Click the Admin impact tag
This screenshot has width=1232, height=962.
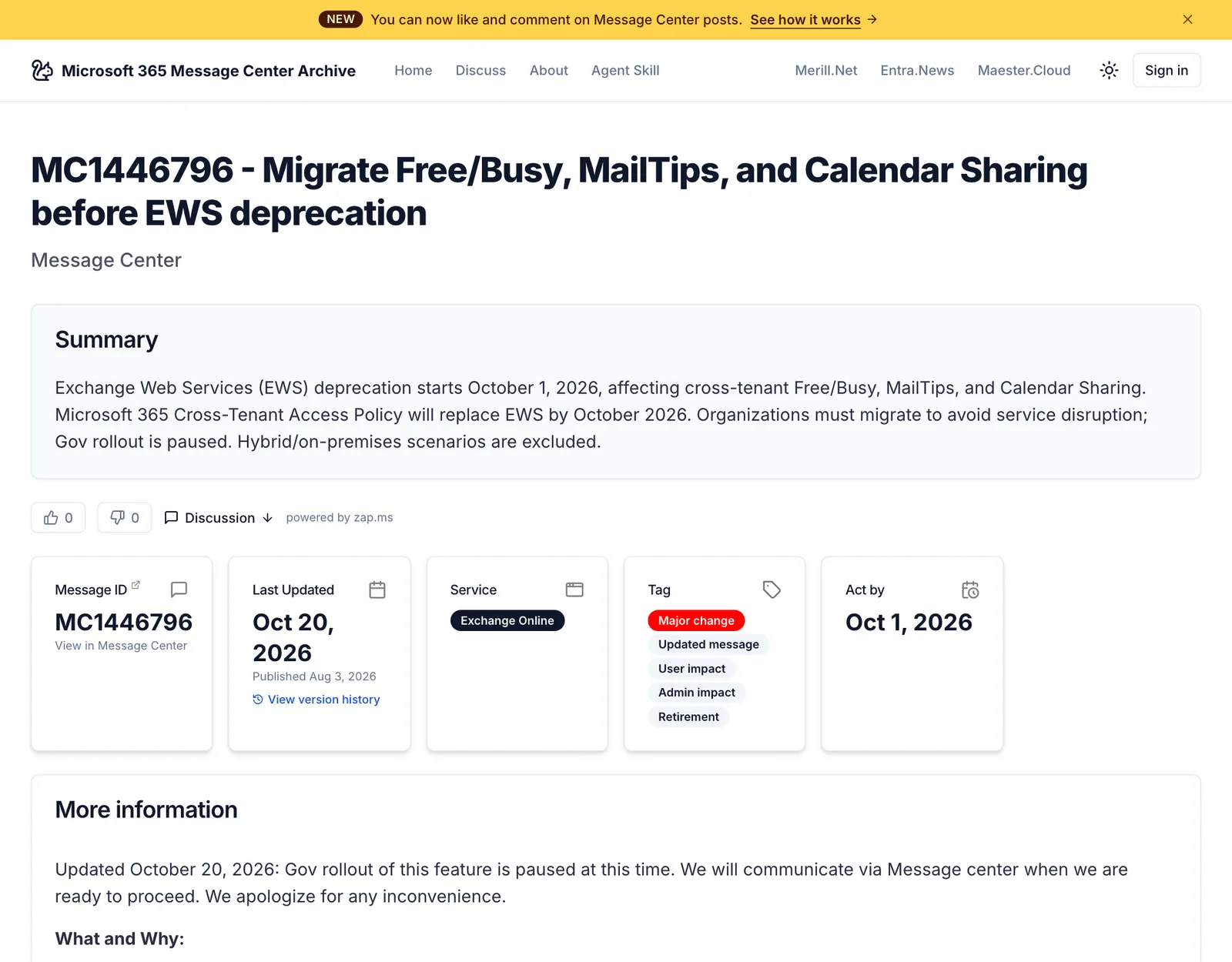click(697, 693)
